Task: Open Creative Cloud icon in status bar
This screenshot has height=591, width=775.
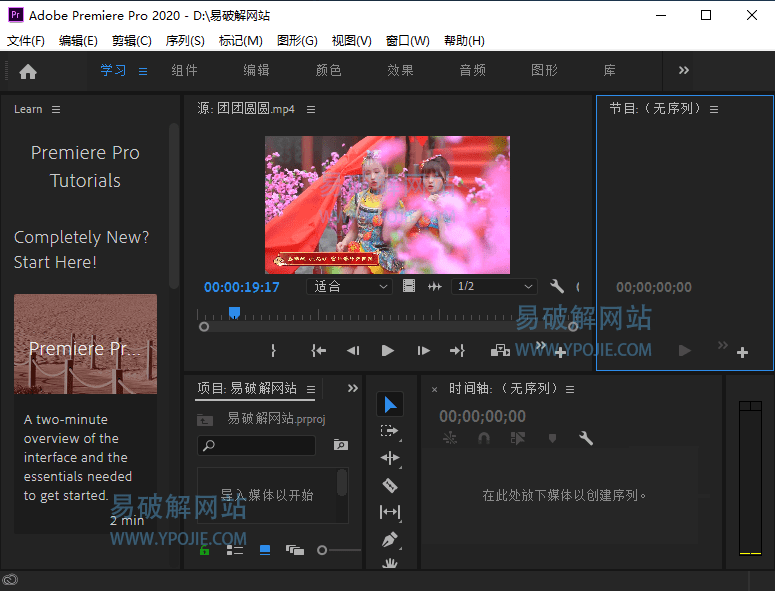Action: 10,580
